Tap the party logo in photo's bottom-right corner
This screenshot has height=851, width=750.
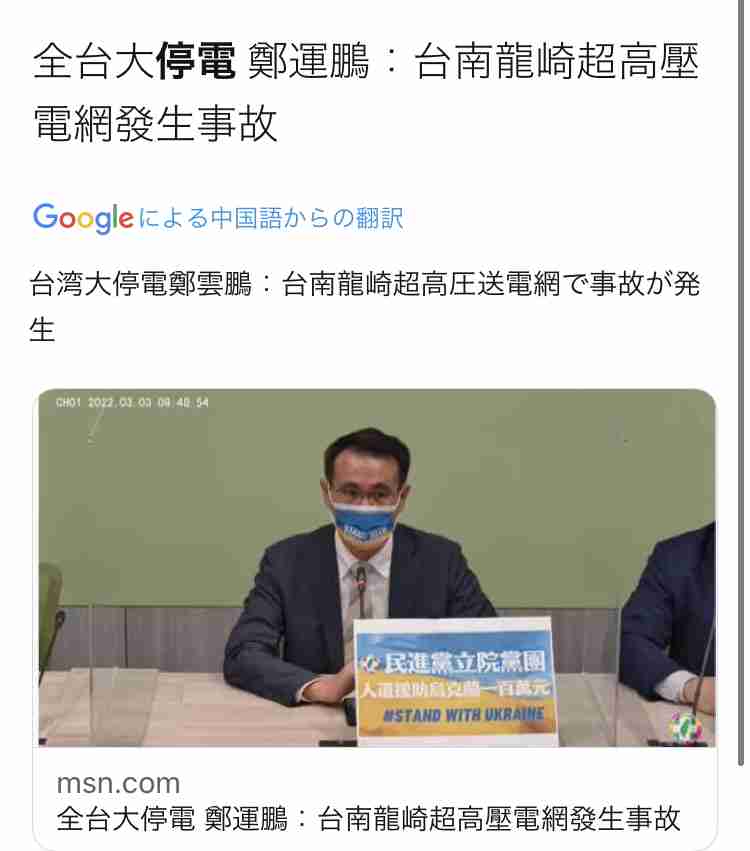[x=686, y=727]
